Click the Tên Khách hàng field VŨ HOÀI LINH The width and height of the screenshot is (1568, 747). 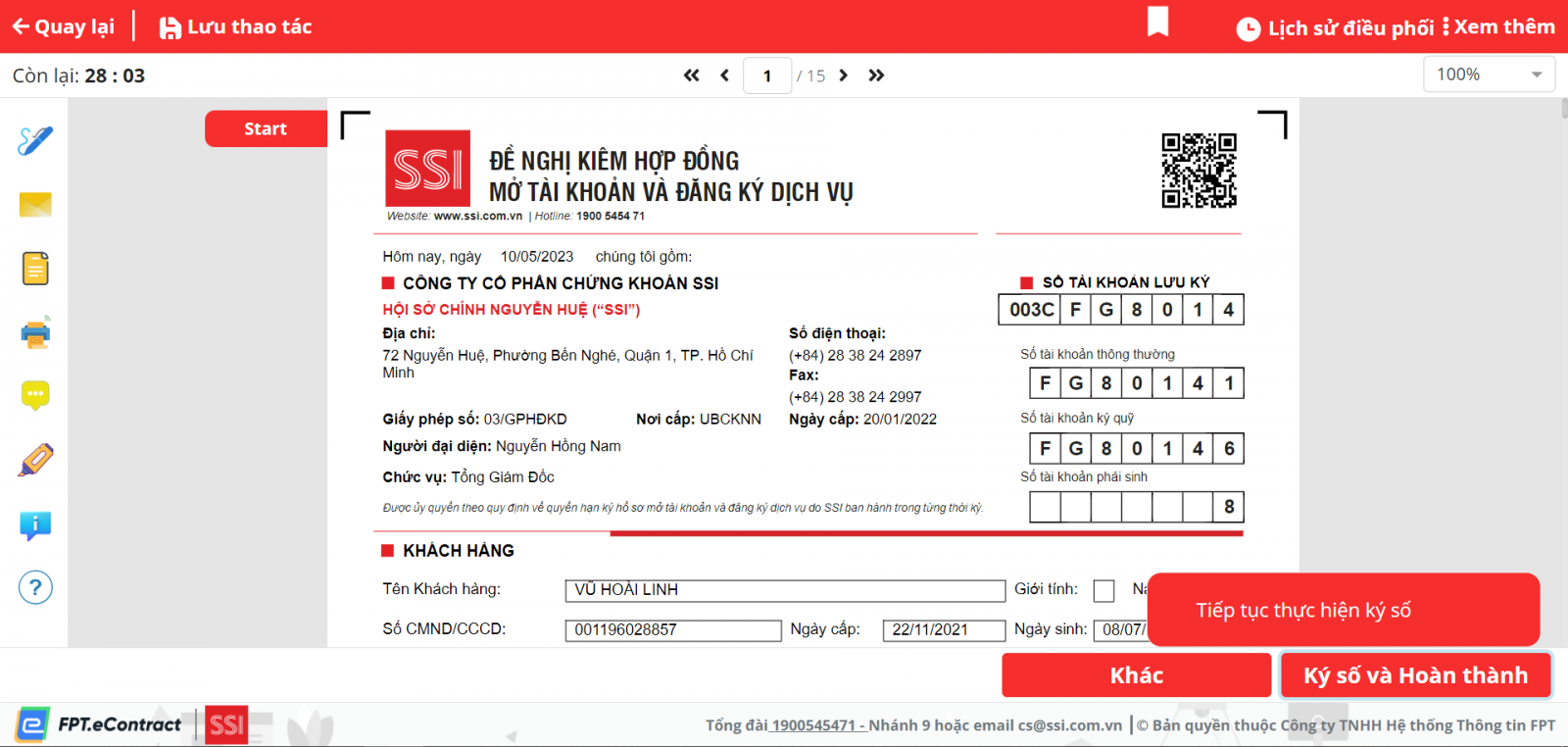tap(785, 590)
